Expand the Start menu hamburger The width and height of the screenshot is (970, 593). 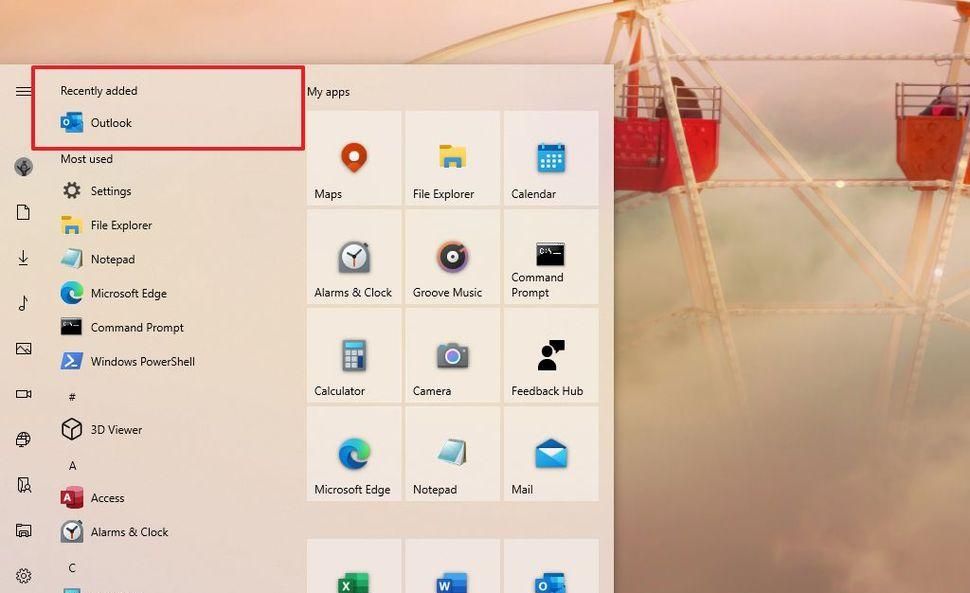pyautogui.click(x=23, y=91)
